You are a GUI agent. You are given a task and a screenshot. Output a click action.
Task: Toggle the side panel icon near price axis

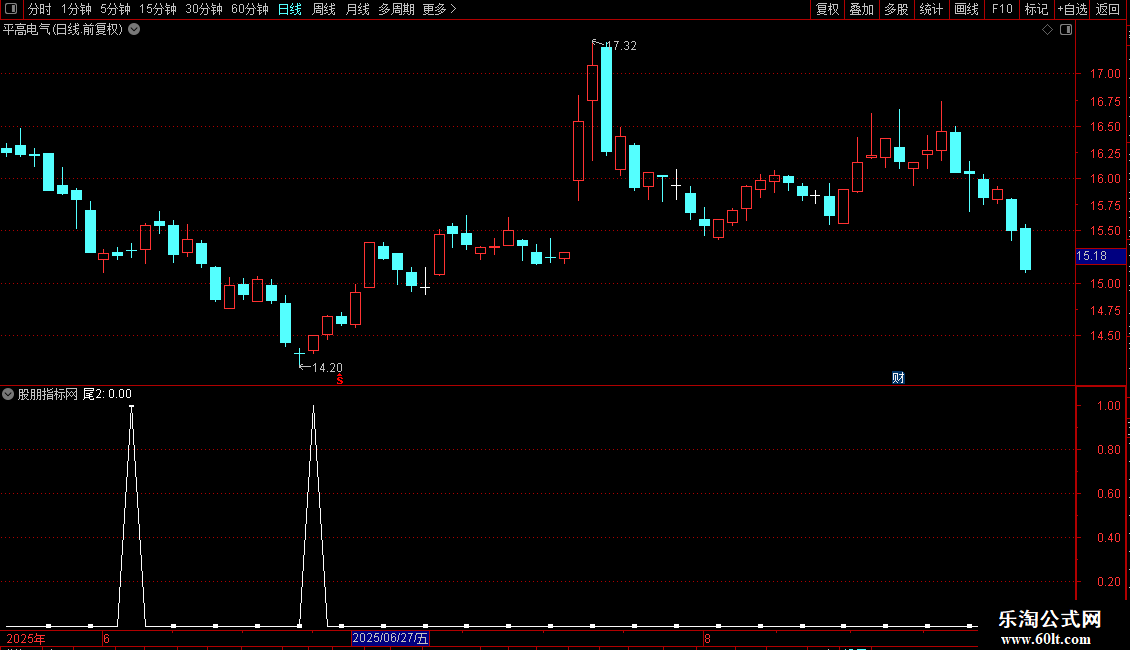(1066, 30)
